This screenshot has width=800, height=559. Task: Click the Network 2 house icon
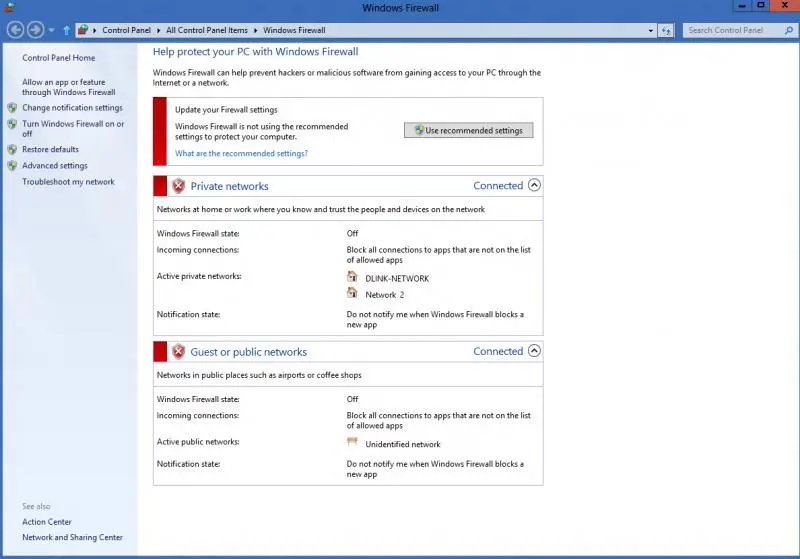[352, 293]
